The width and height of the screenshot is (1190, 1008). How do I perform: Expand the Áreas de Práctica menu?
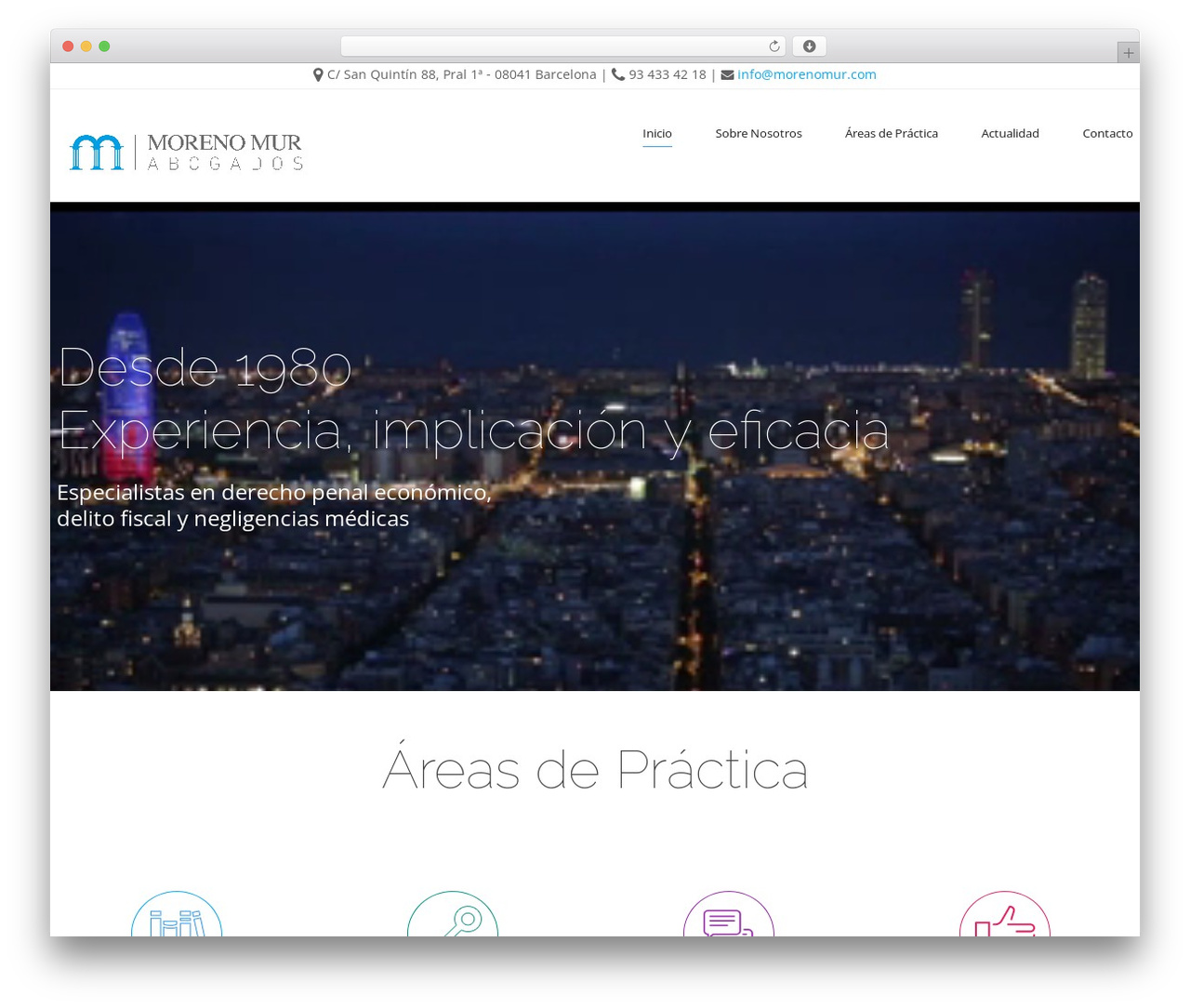(x=892, y=133)
